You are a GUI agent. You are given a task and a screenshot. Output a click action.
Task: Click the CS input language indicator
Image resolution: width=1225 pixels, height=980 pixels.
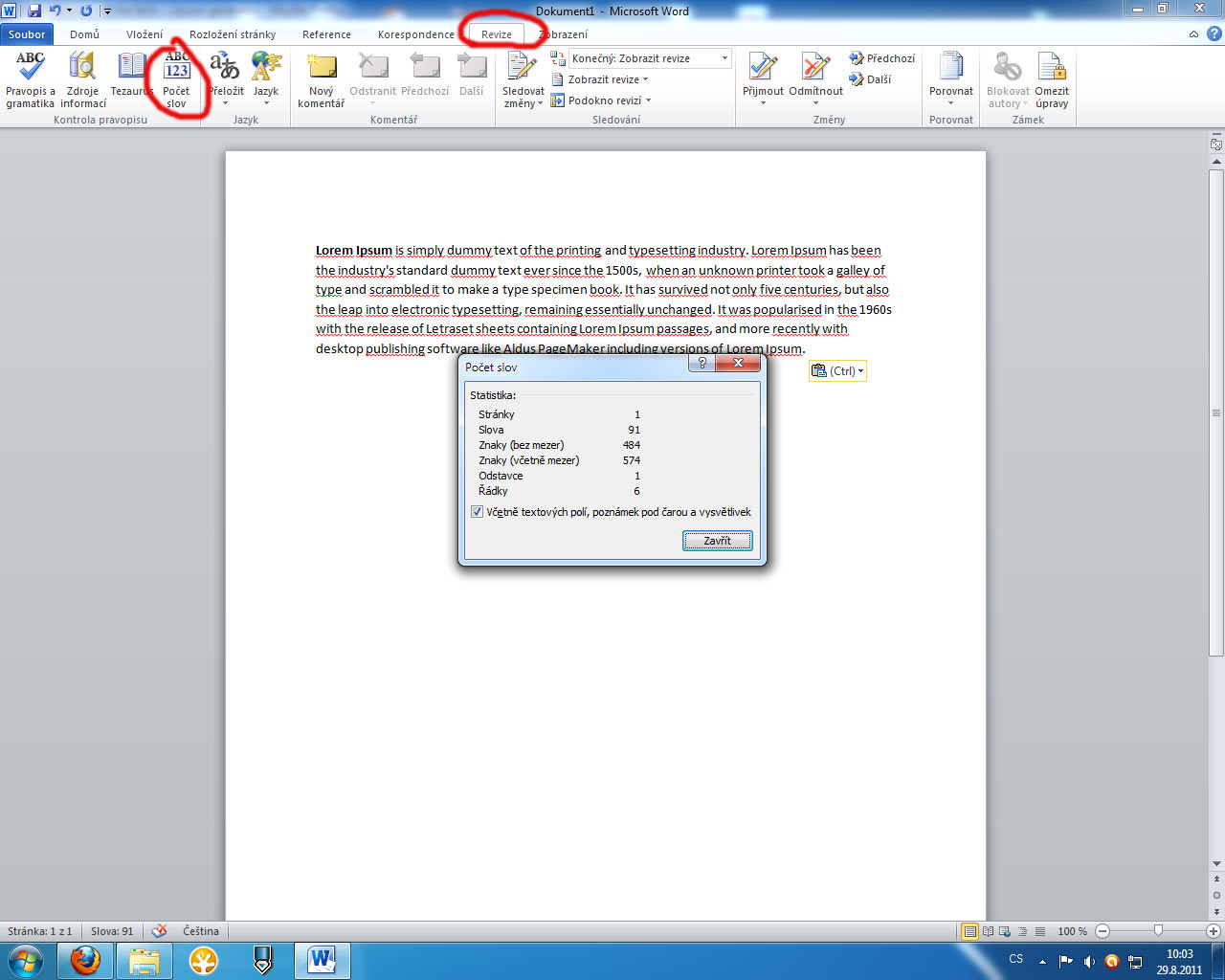pos(1016,959)
